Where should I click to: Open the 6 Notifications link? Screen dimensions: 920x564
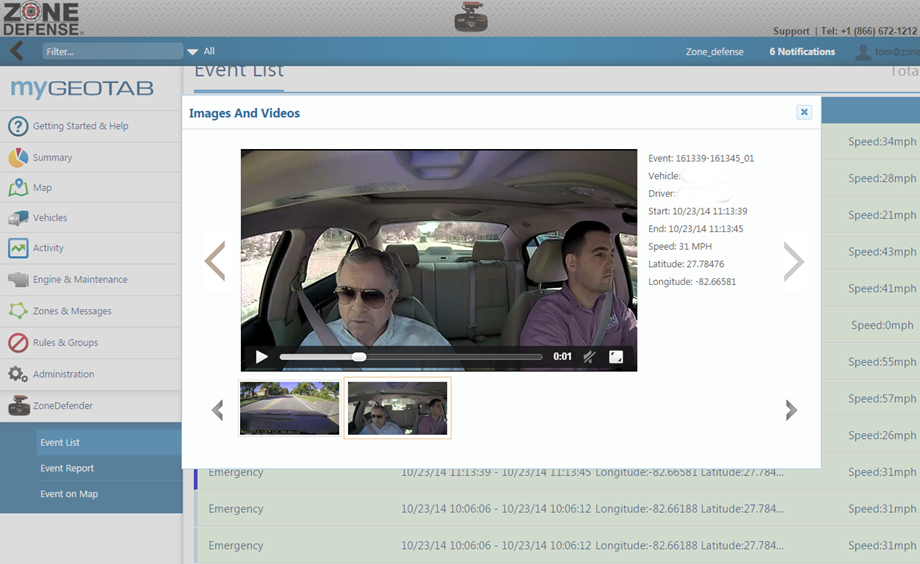802,52
